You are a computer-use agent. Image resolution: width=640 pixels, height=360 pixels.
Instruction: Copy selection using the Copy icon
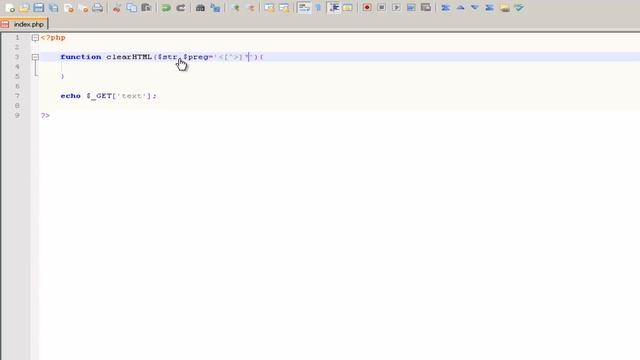(x=131, y=8)
